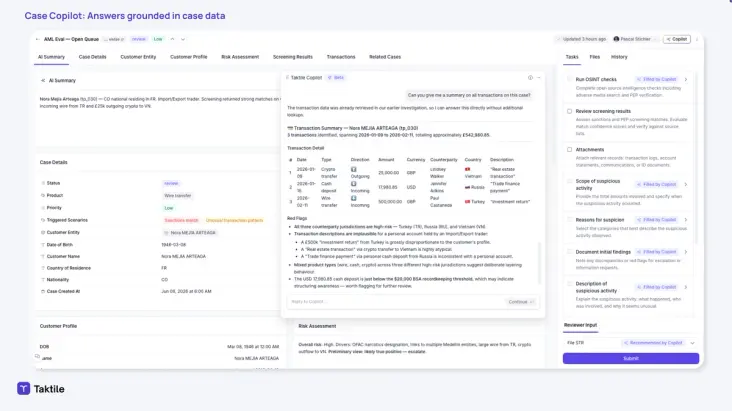Screen dimensions: 732x411
Task: Click the Nora MEJIA ARTEAGA customer entity chip
Action: (190, 233)
